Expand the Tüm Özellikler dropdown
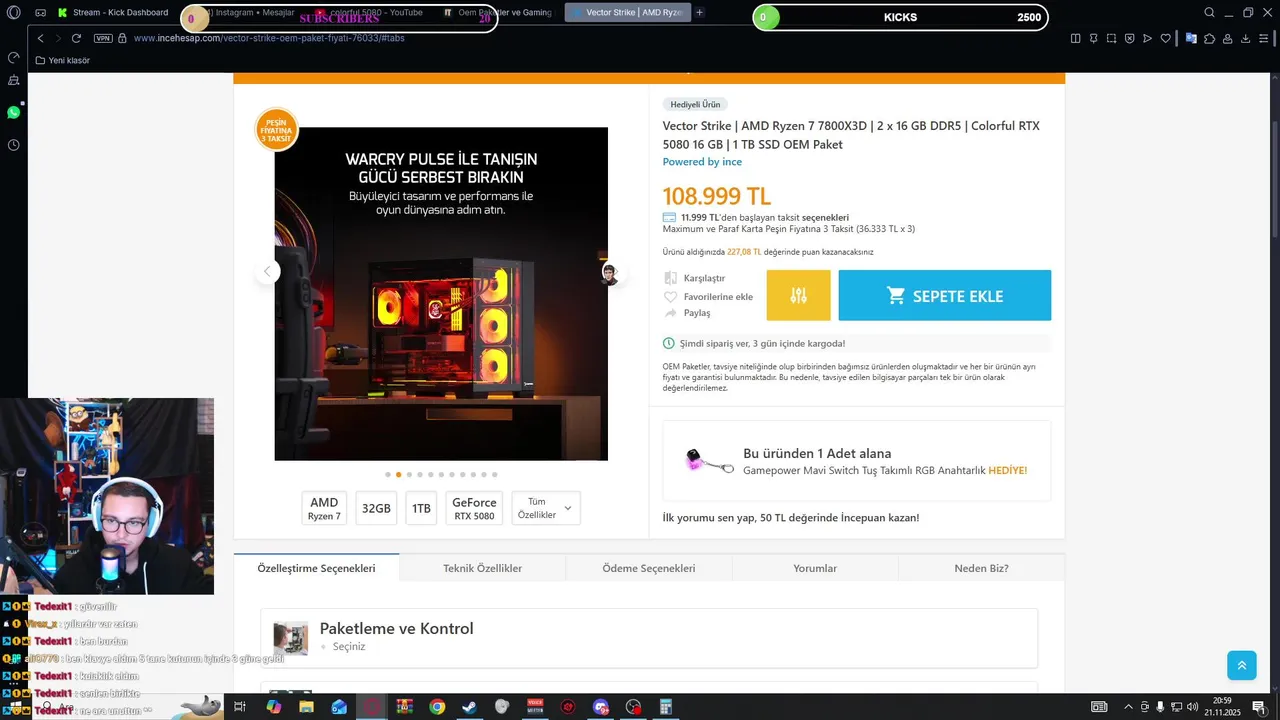Image resolution: width=1280 pixels, height=720 pixels. (546, 508)
